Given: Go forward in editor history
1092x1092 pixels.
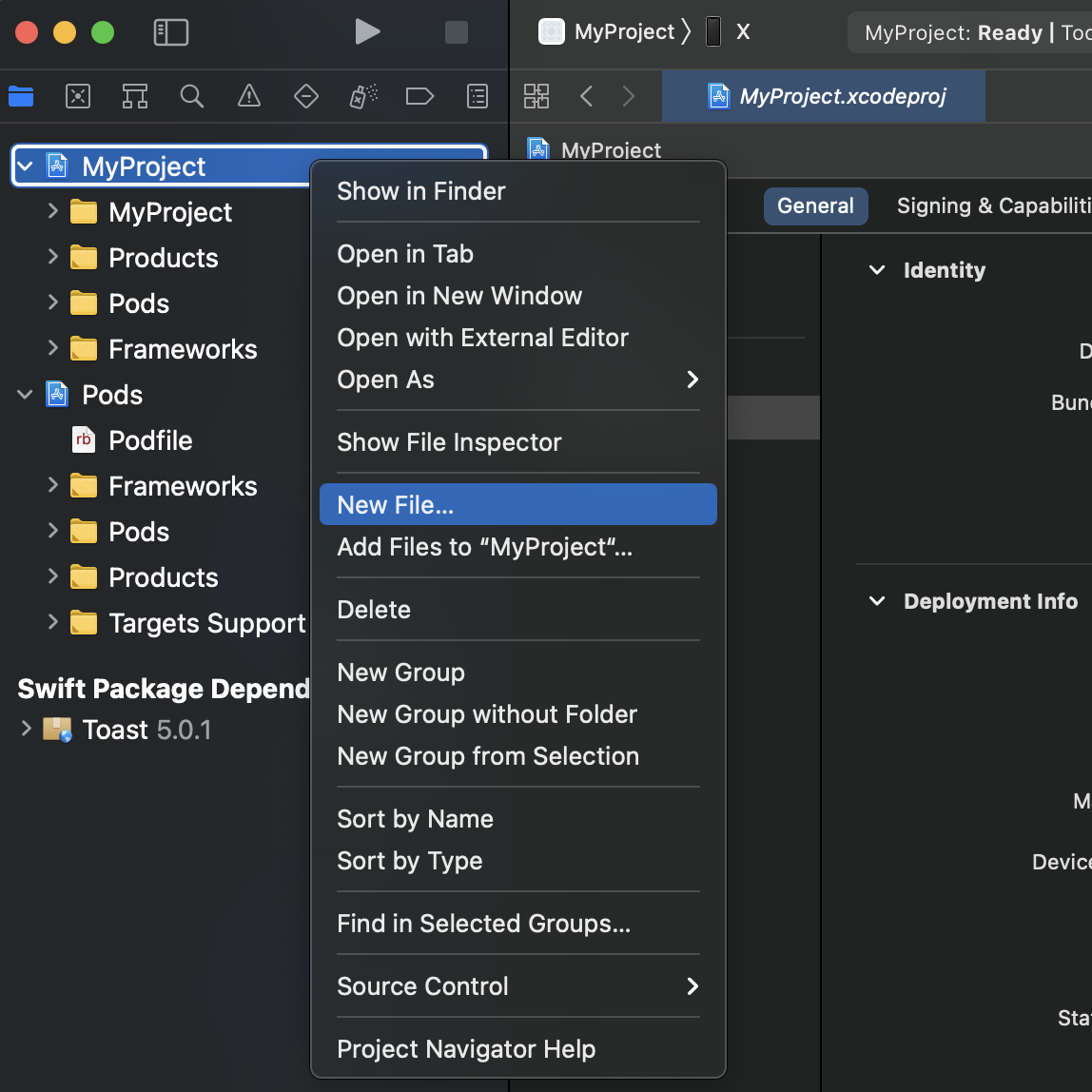Looking at the screenshot, I should tap(628, 96).
